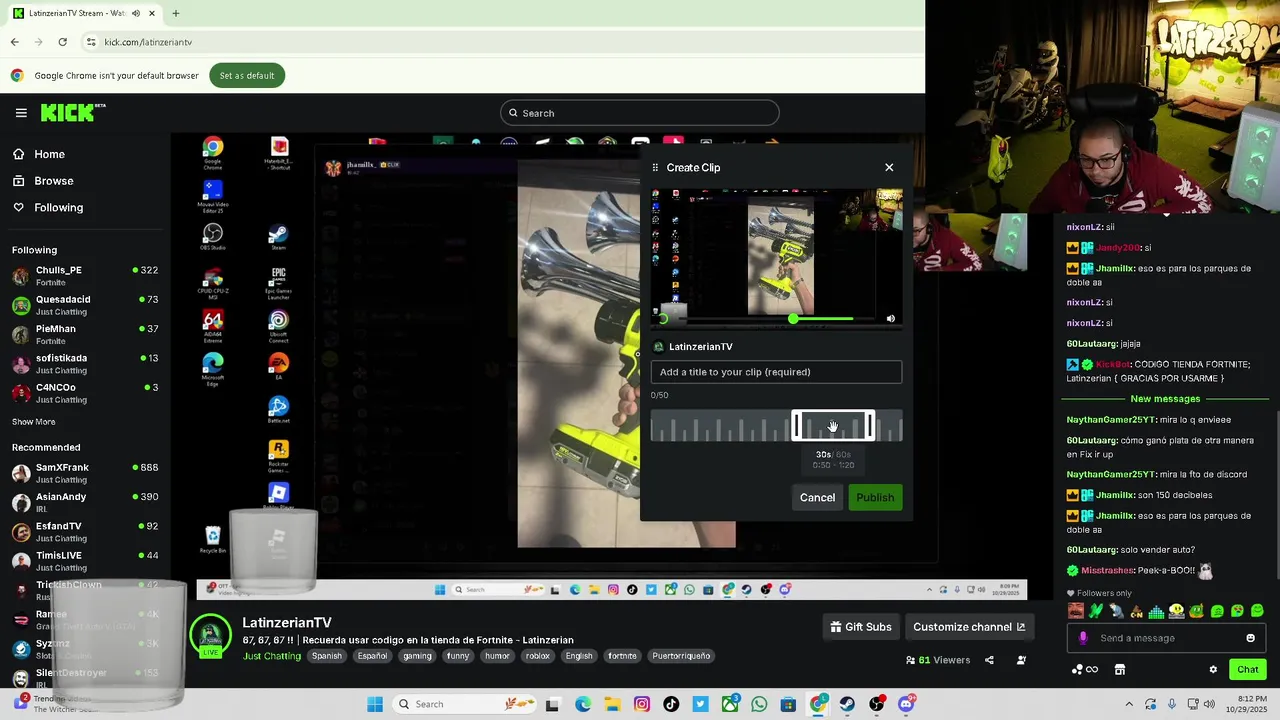Open emoji picker in chat input
The width and height of the screenshot is (1280, 720).
(1250, 638)
